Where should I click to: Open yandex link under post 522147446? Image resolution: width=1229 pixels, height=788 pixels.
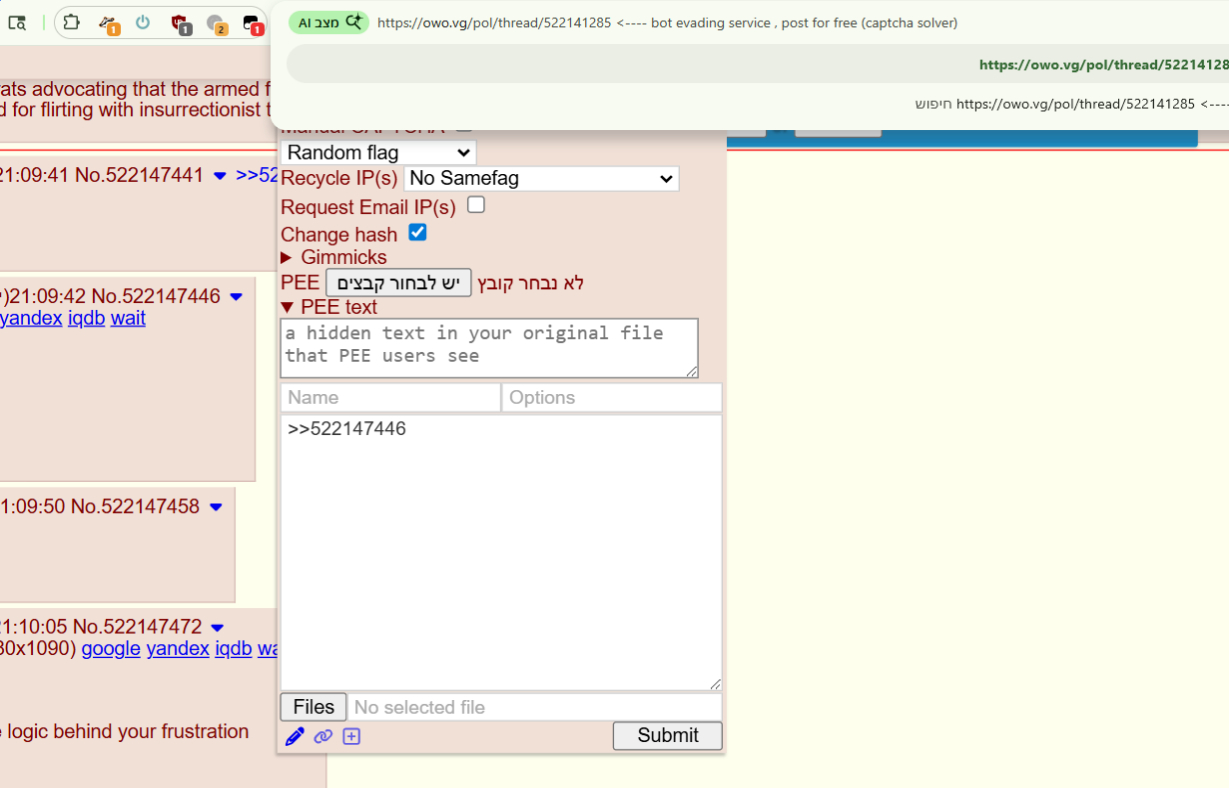29,318
